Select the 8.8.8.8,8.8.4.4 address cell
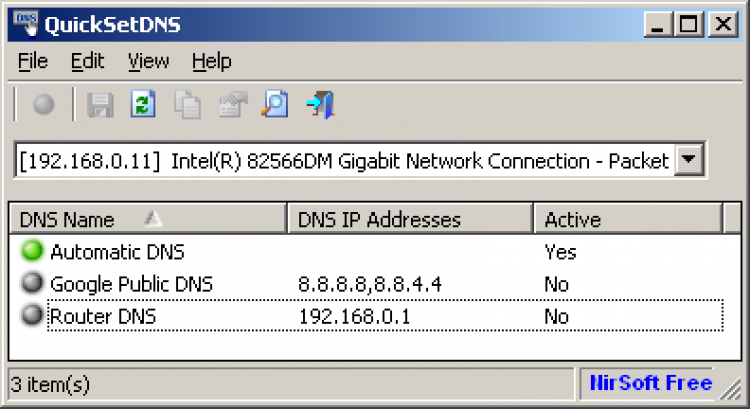This screenshot has height=409, width=750. click(369, 285)
